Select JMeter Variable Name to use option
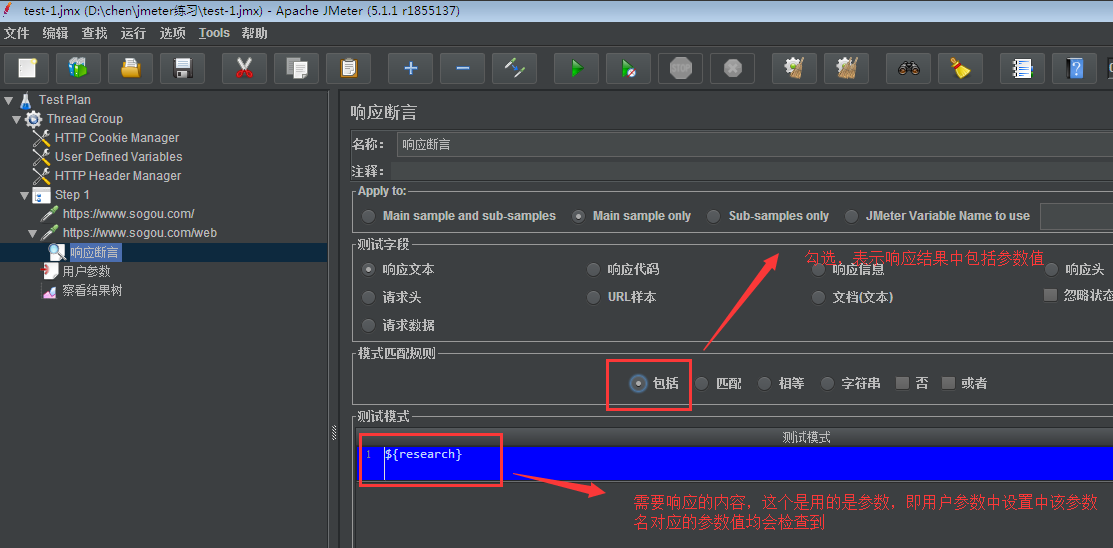Viewport: 1113px width, 548px height. click(938, 216)
